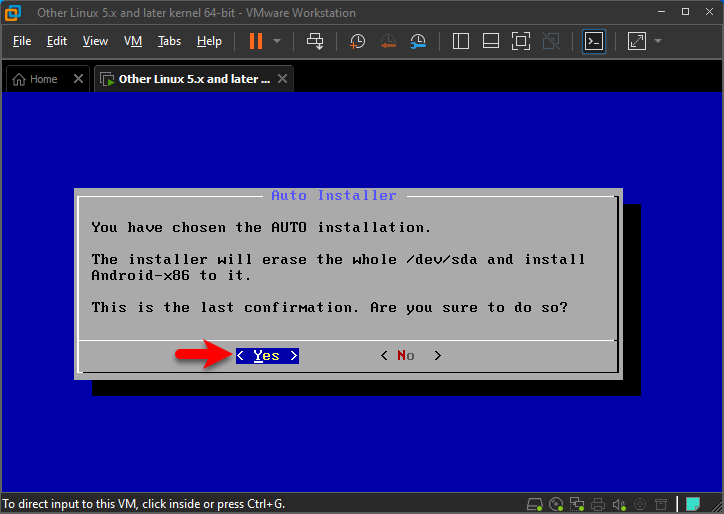The height and width of the screenshot is (514, 724).
Task: Click the printer status icon
Action: coord(598,504)
